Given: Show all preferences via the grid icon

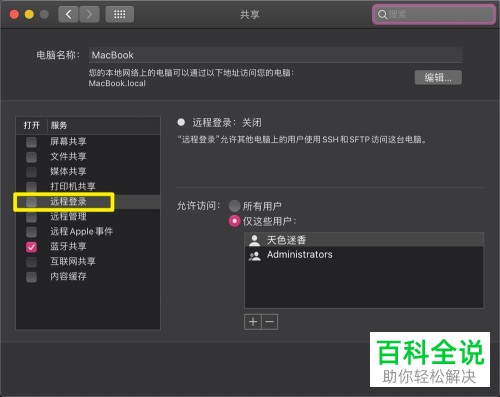Looking at the screenshot, I should tap(120, 14).
